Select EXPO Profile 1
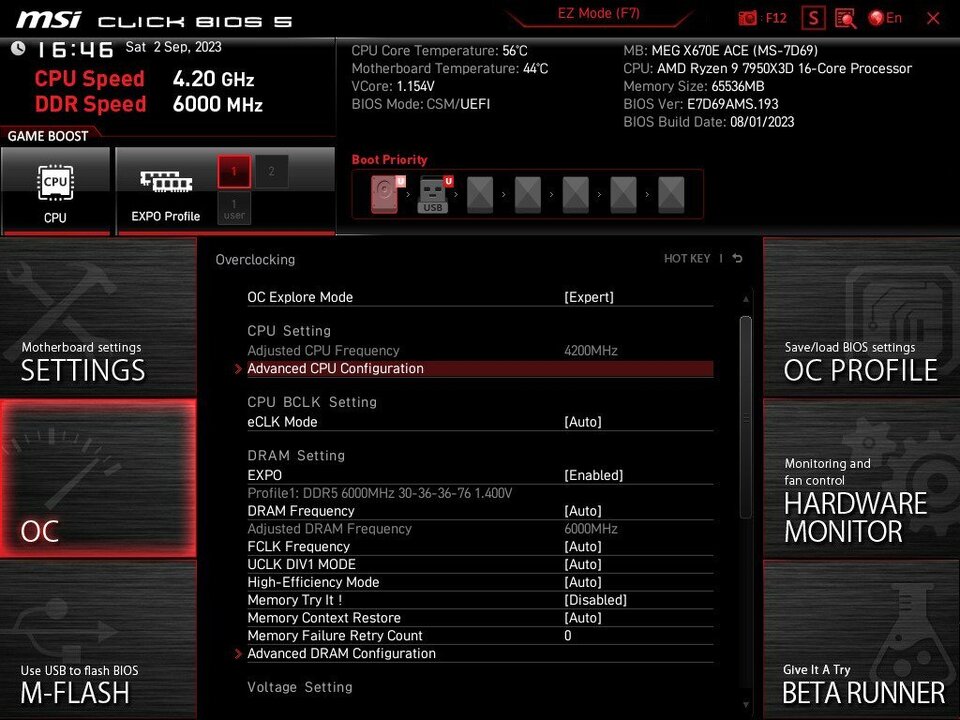The width and height of the screenshot is (960, 720). pyautogui.click(x=234, y=171)
